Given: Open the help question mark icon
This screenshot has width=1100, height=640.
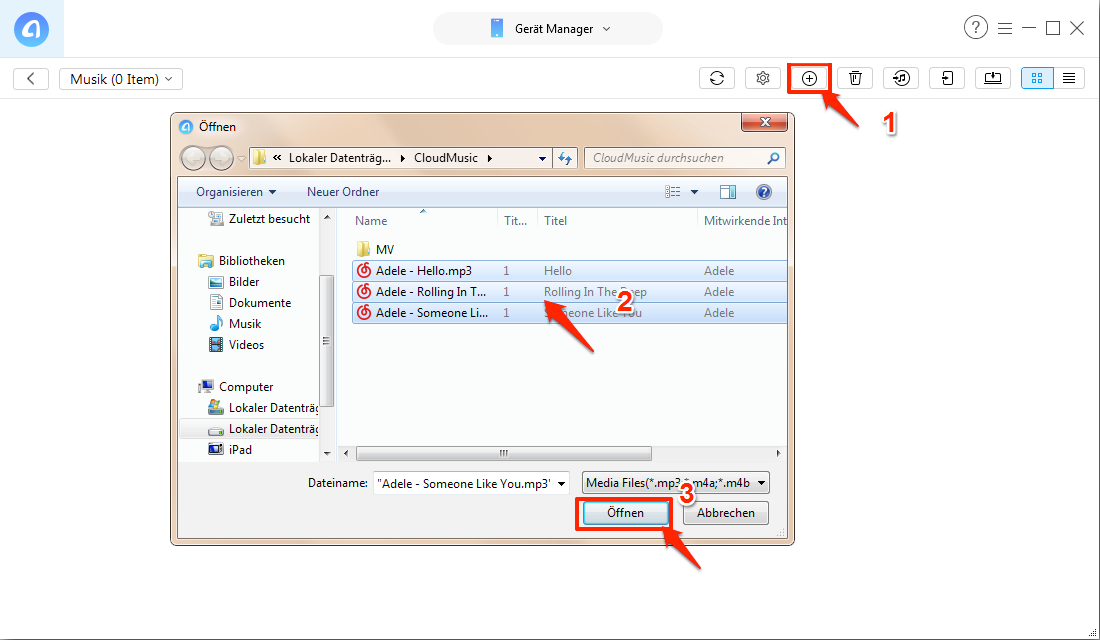Looking at the screenshot, I should point(975,28).
